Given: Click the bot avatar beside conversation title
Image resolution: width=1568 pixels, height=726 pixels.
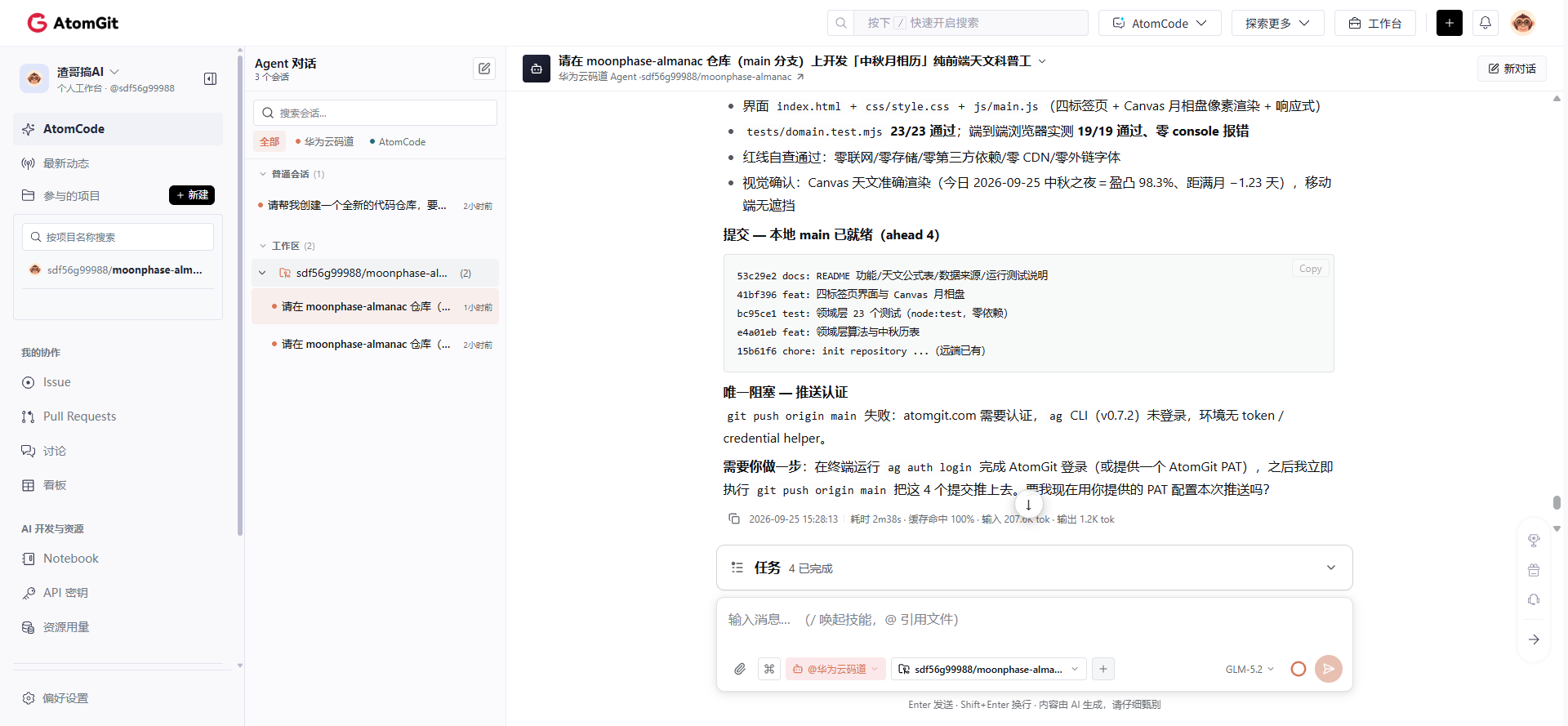Looking at the screenshot, I should 537,69.
